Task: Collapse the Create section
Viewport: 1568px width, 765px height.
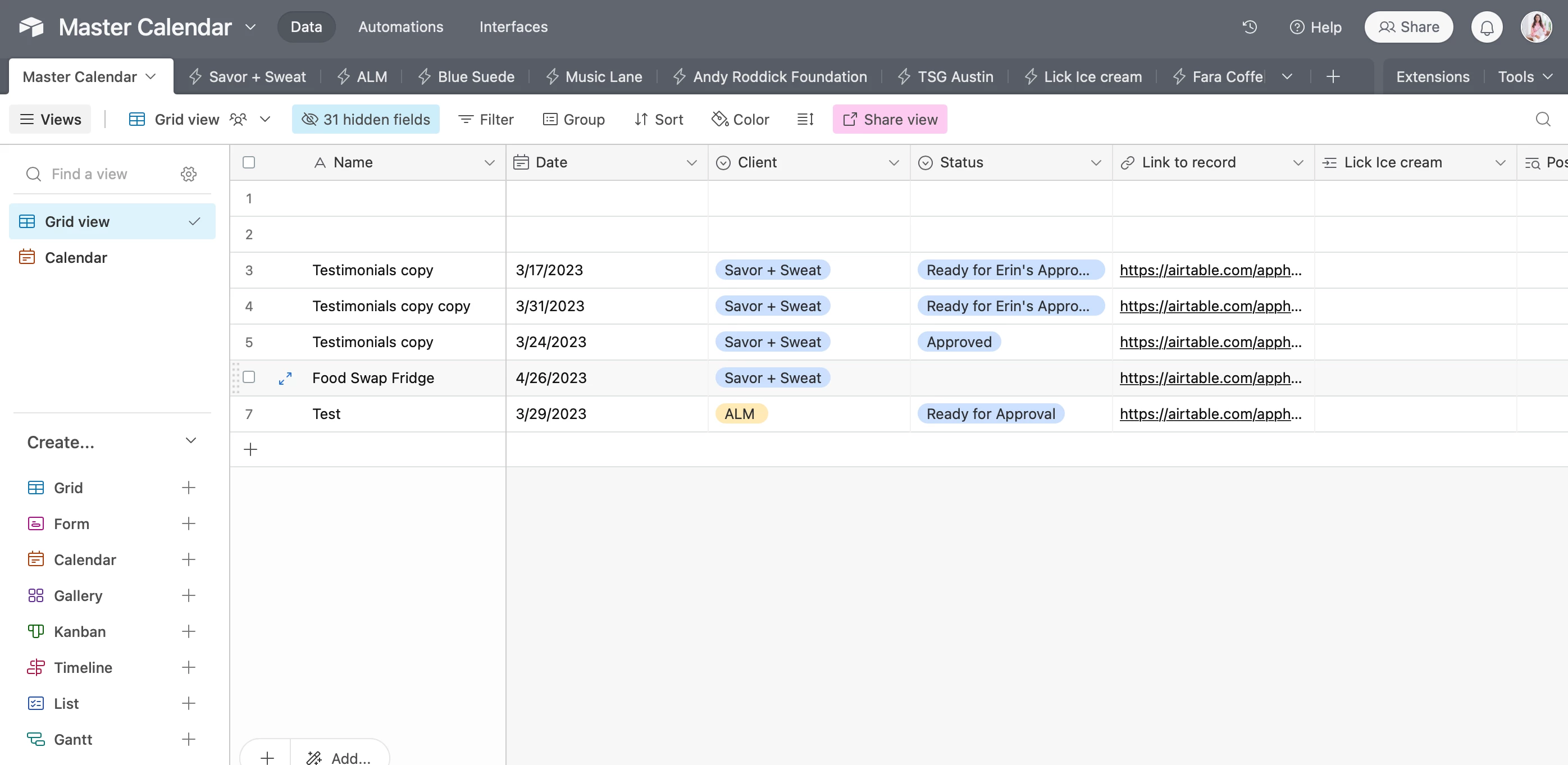Action: 190,441
